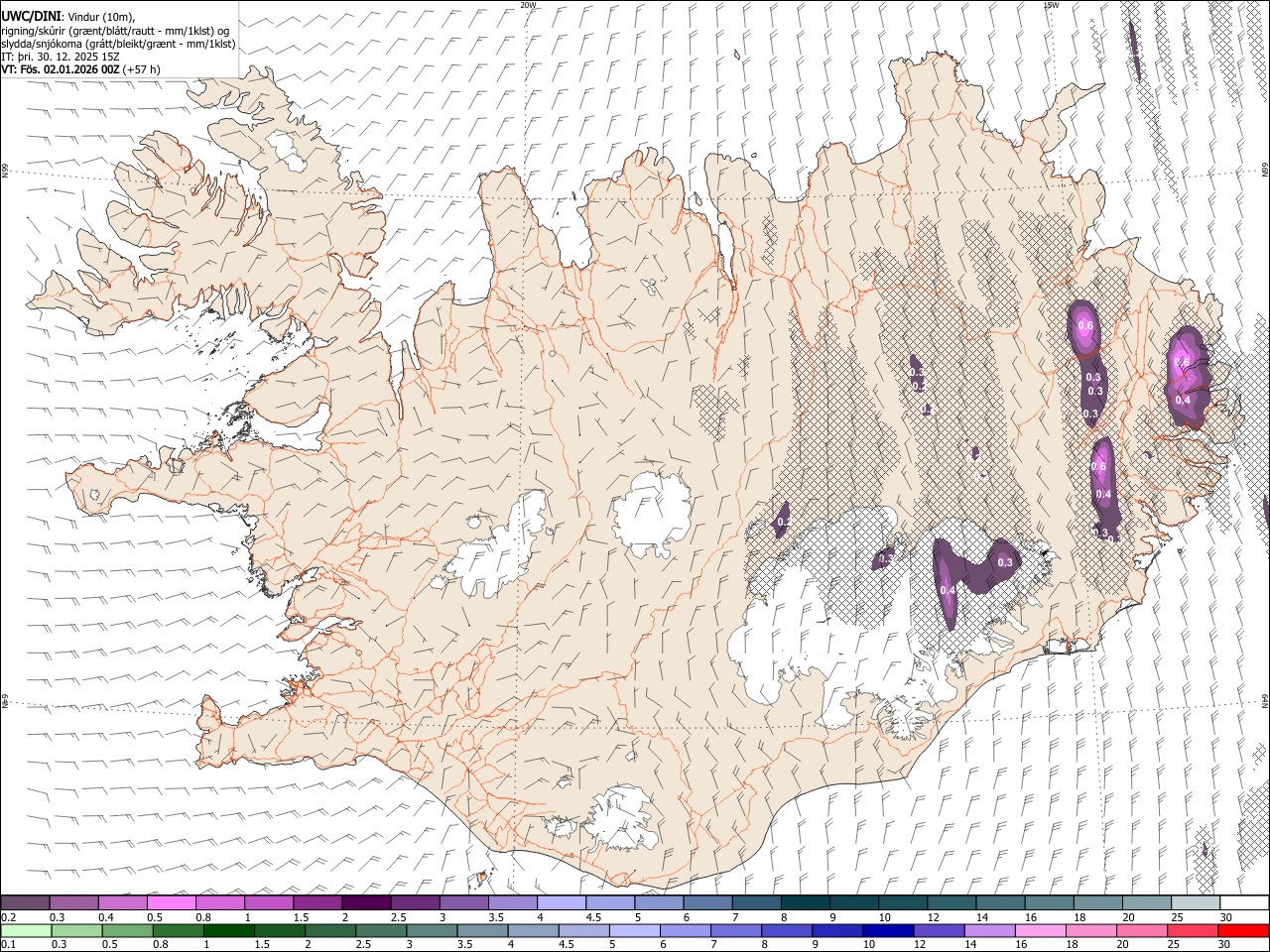
Task: Pick the dark teal swatch between 8 and 9
Action: coord(805,903)
